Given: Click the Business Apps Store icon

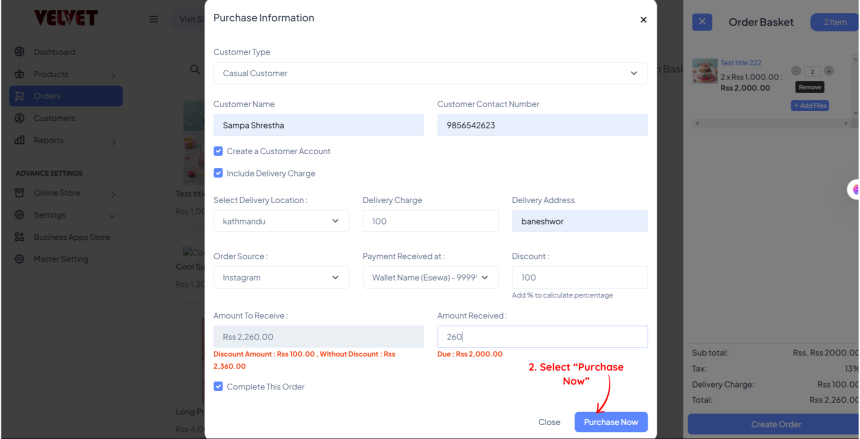Looking at the screenshot, I should click(20, 237).
